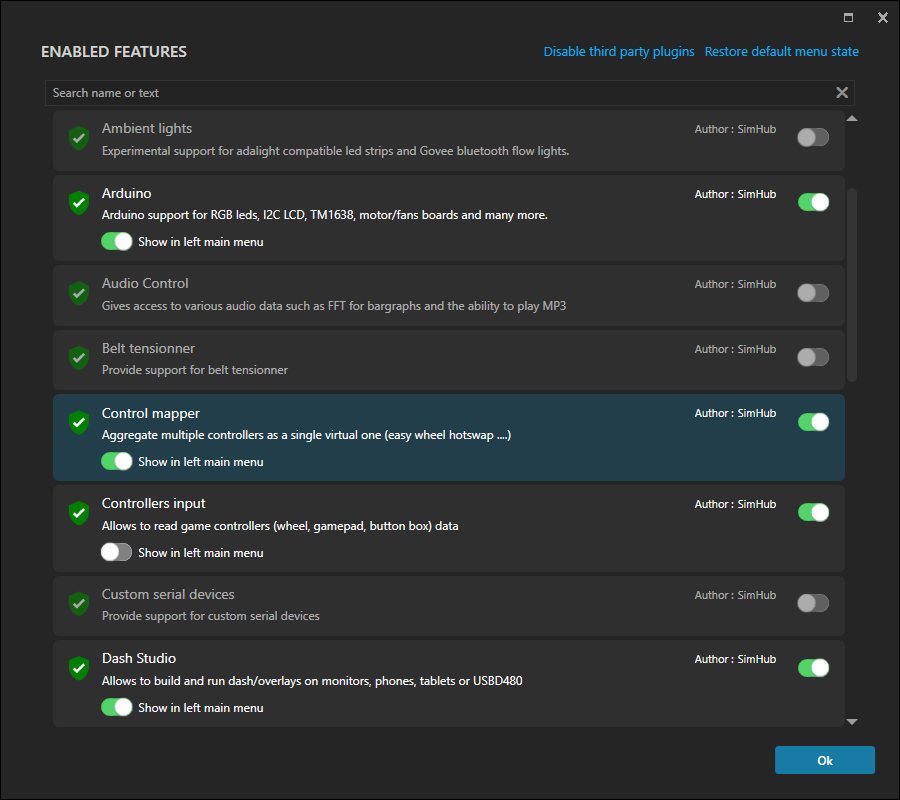900x800 pixels.
Task: Select the Audio Control title text
Action: (145, 284)
